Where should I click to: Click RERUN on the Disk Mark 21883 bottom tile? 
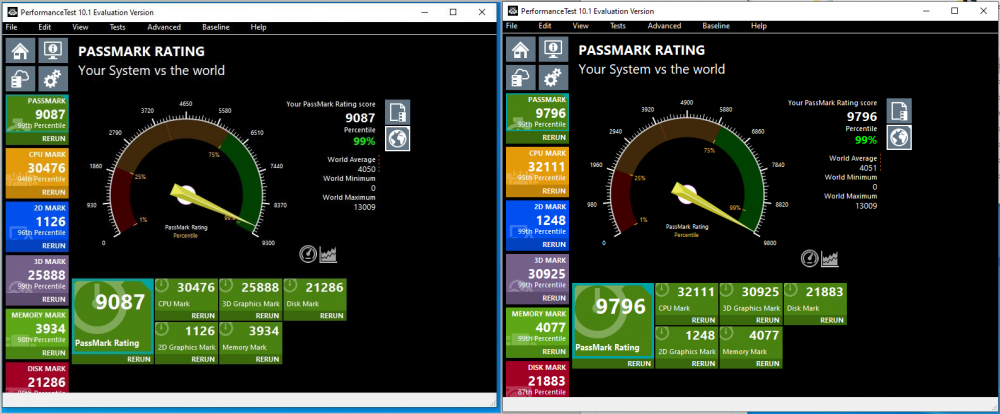point(832,320)
